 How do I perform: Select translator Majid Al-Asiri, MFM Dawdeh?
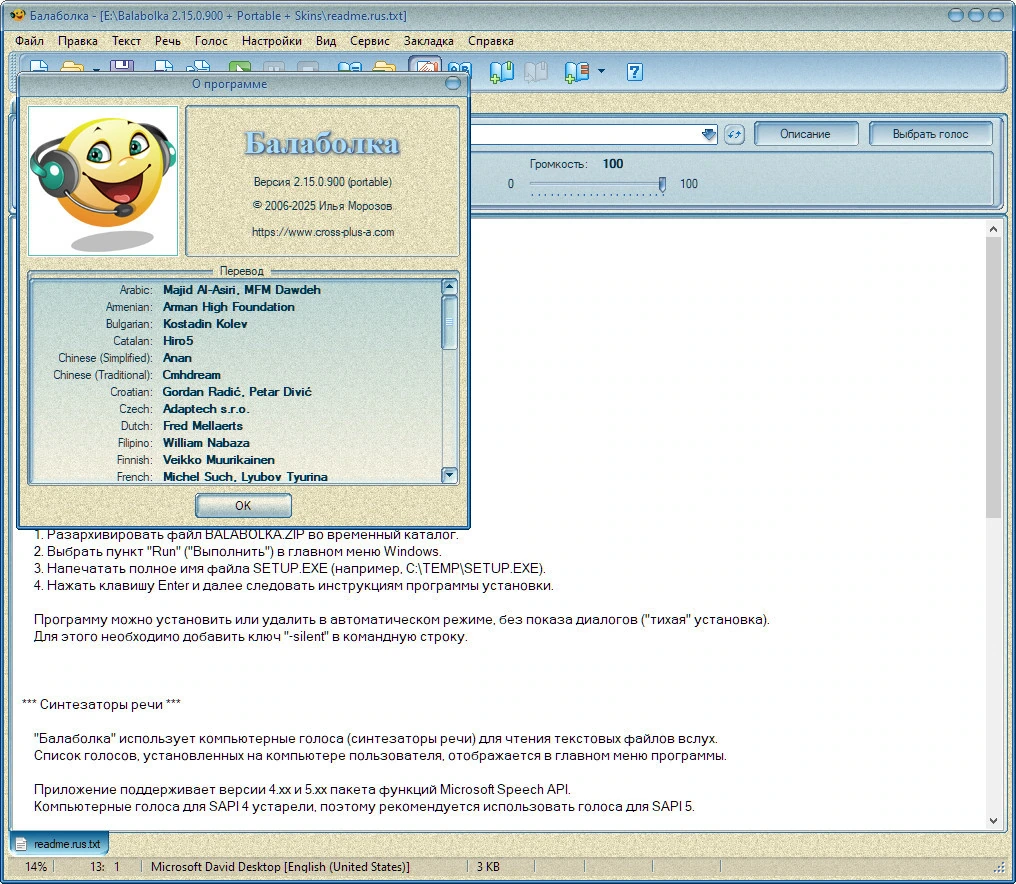(242, 290)
